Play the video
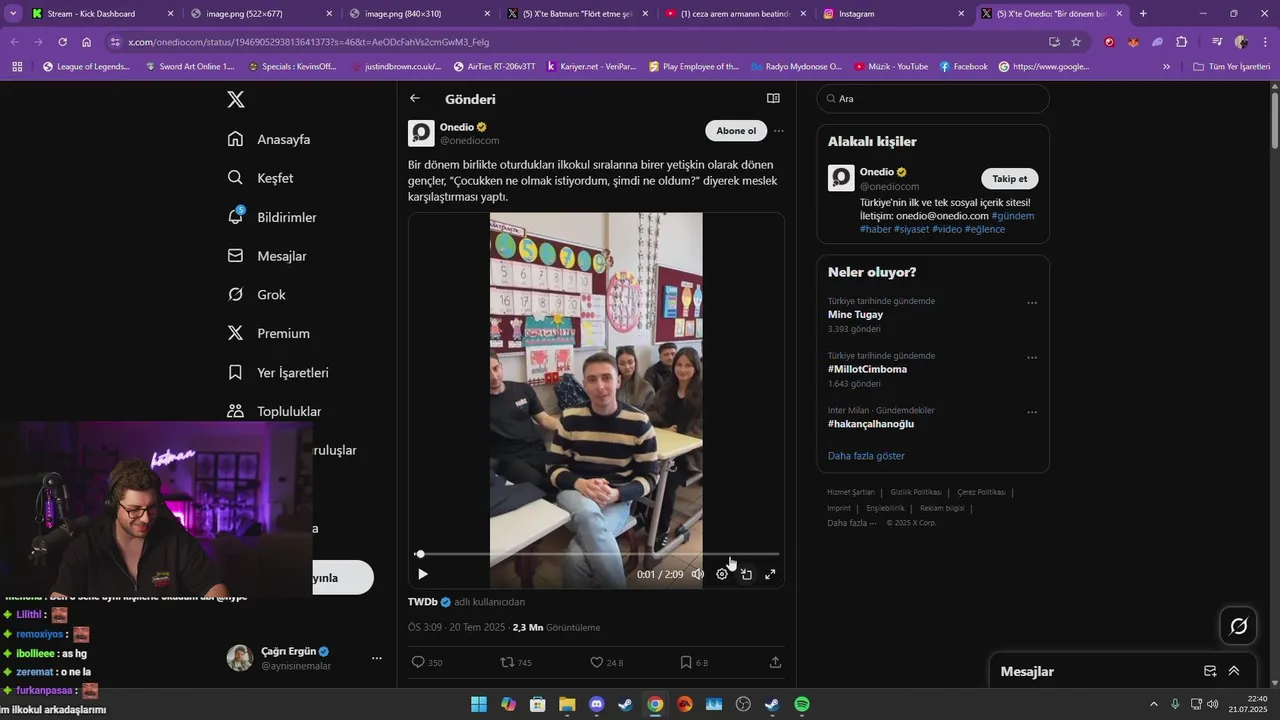 point(422,574)
